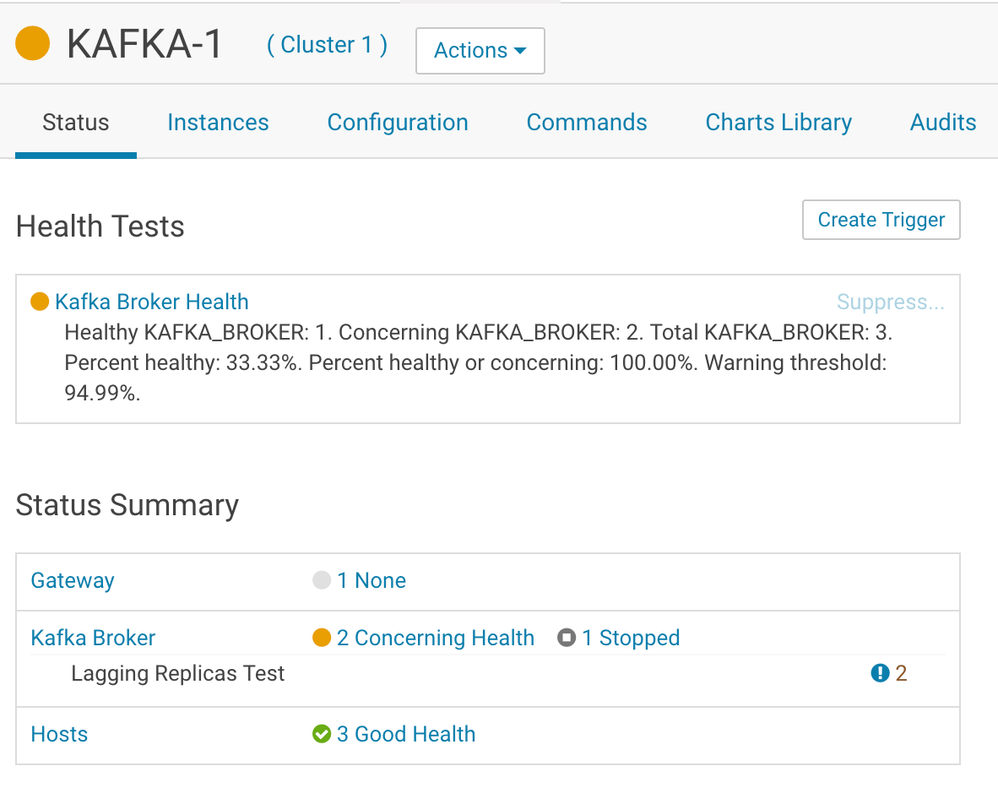This screenshot has height=789, width=998.
Task: Go to the Commands tab
Action: tap(586, 123)
